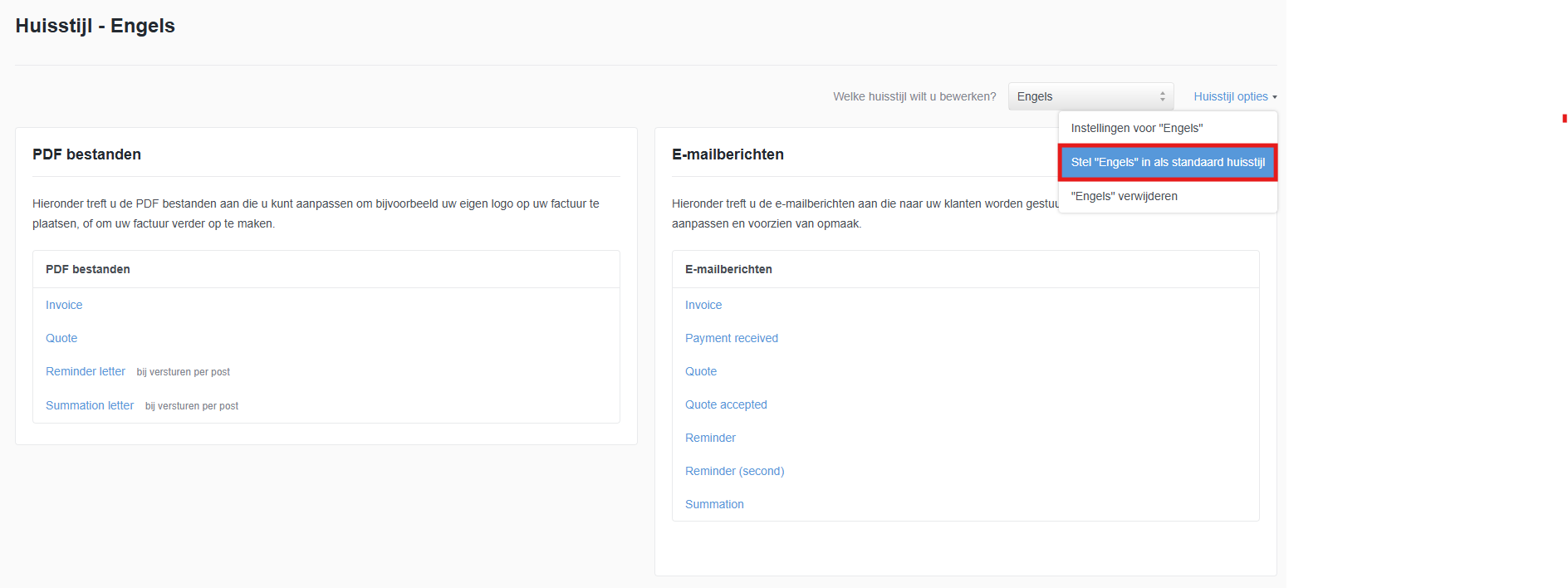This screenshot has height=588, width=1568.
Task: Open the Quote PDF template
Action: point(61,338)
